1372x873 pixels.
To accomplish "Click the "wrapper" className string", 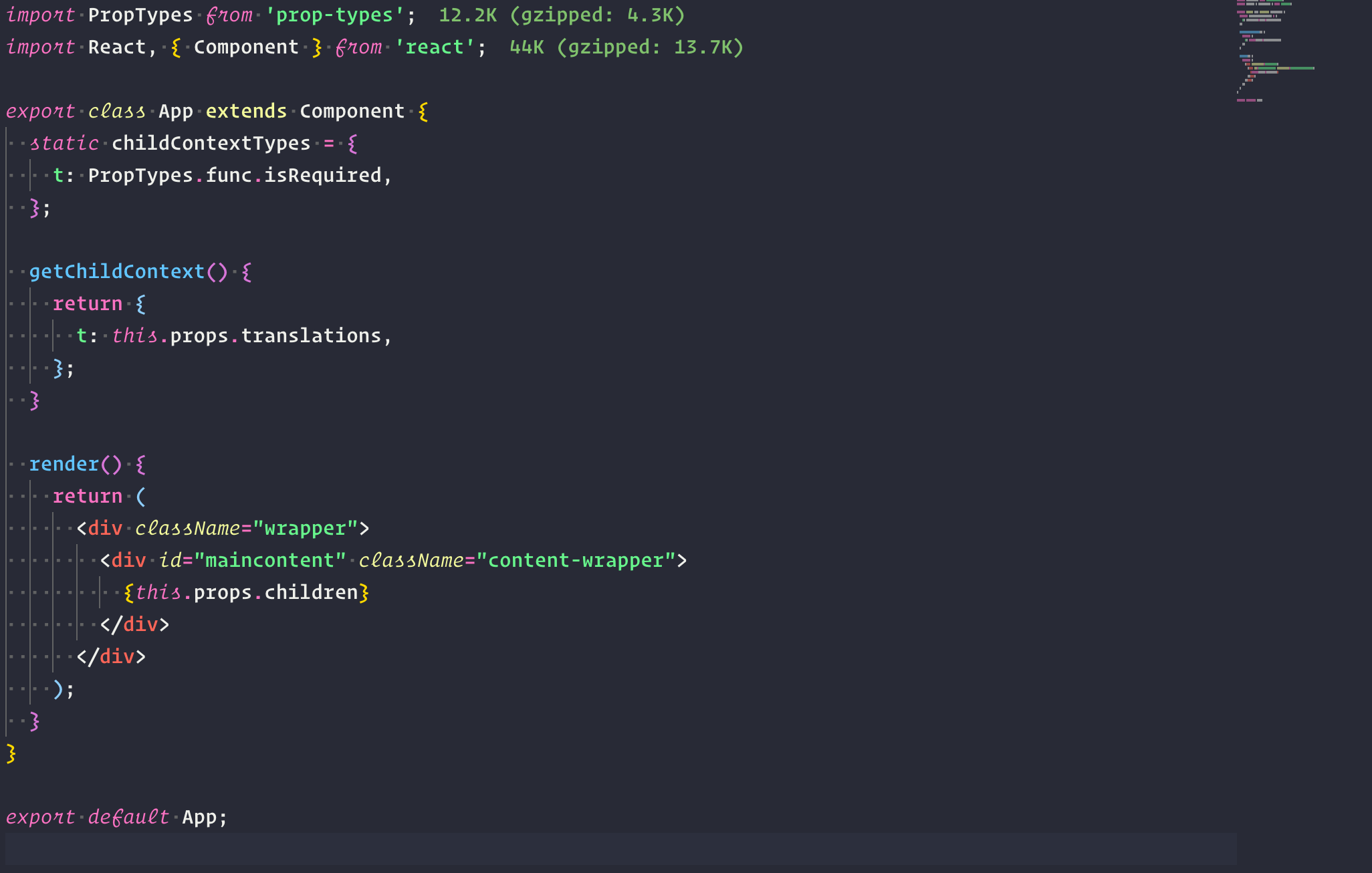I will click(x=305, y=529).
